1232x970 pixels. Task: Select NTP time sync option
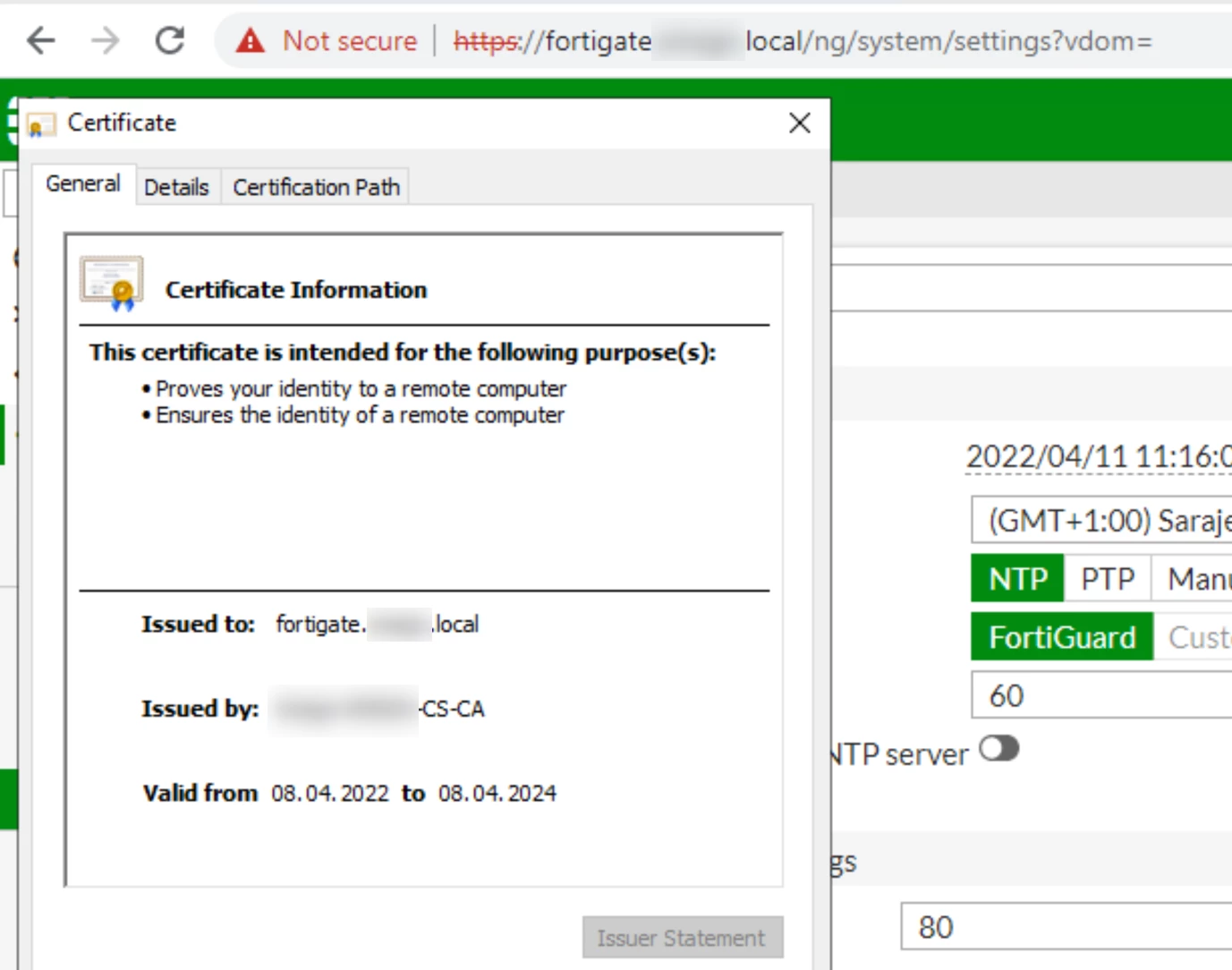click(x=1018, y=579)
